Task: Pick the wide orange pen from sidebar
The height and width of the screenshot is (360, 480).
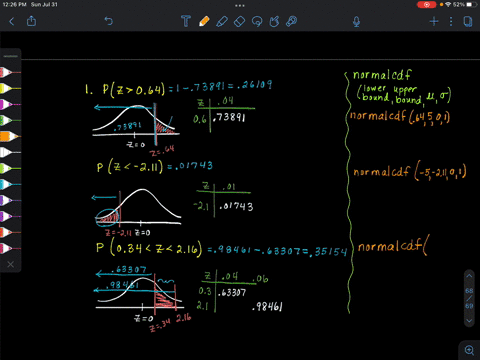Action: point(10,136)
